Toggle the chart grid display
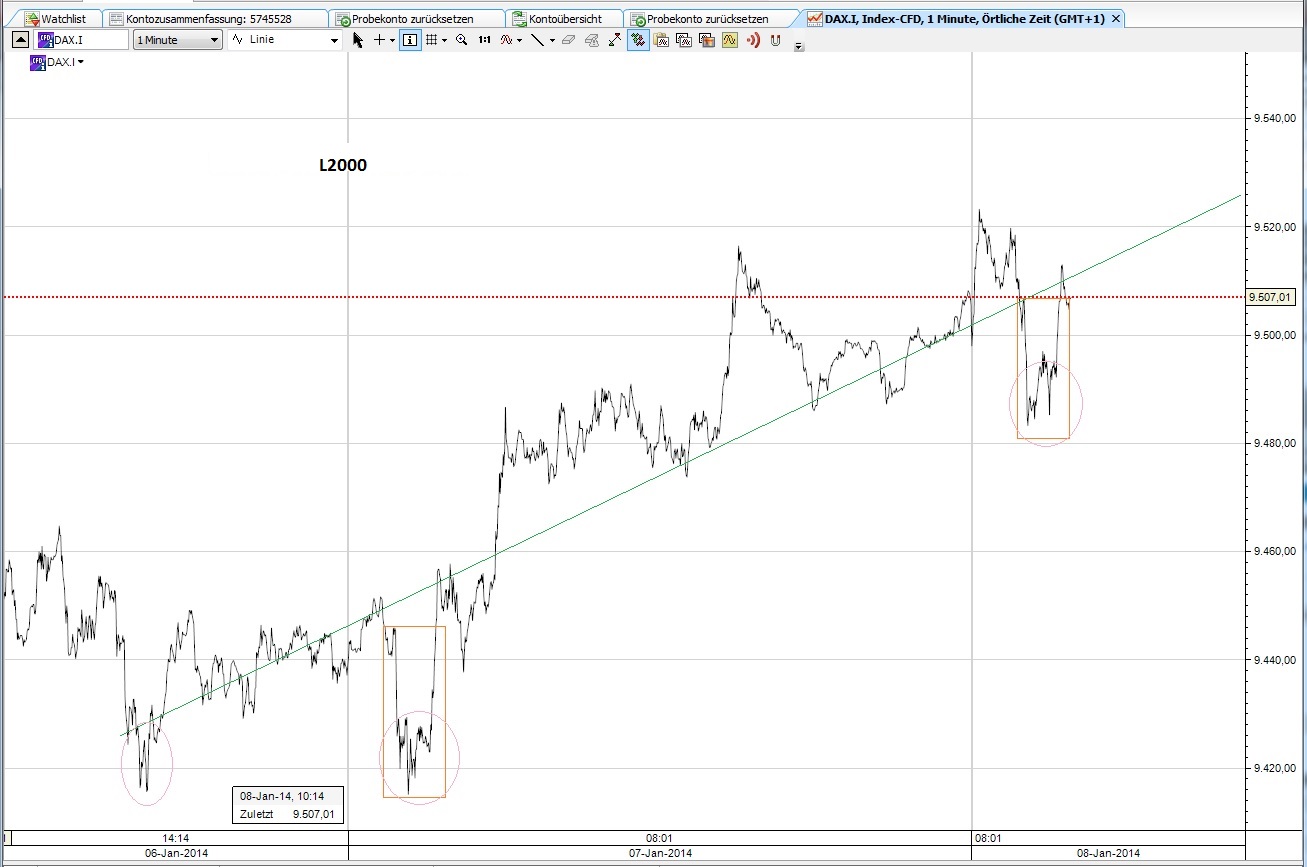Viewport: 1307px width, 867px height. tap(432, 40)
